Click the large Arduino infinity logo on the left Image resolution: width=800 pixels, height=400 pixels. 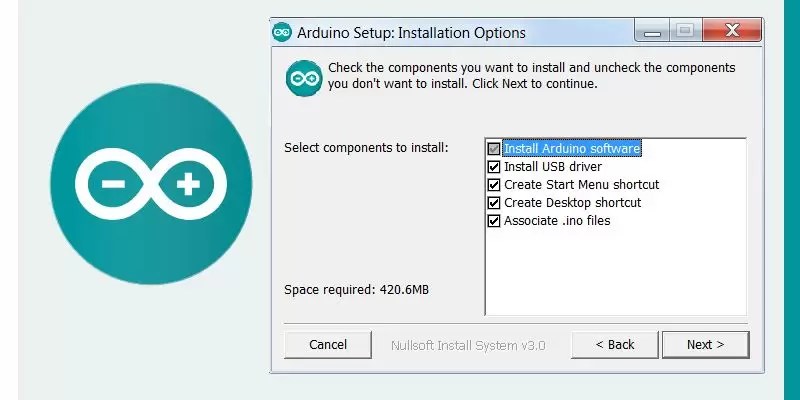[151, 184]
